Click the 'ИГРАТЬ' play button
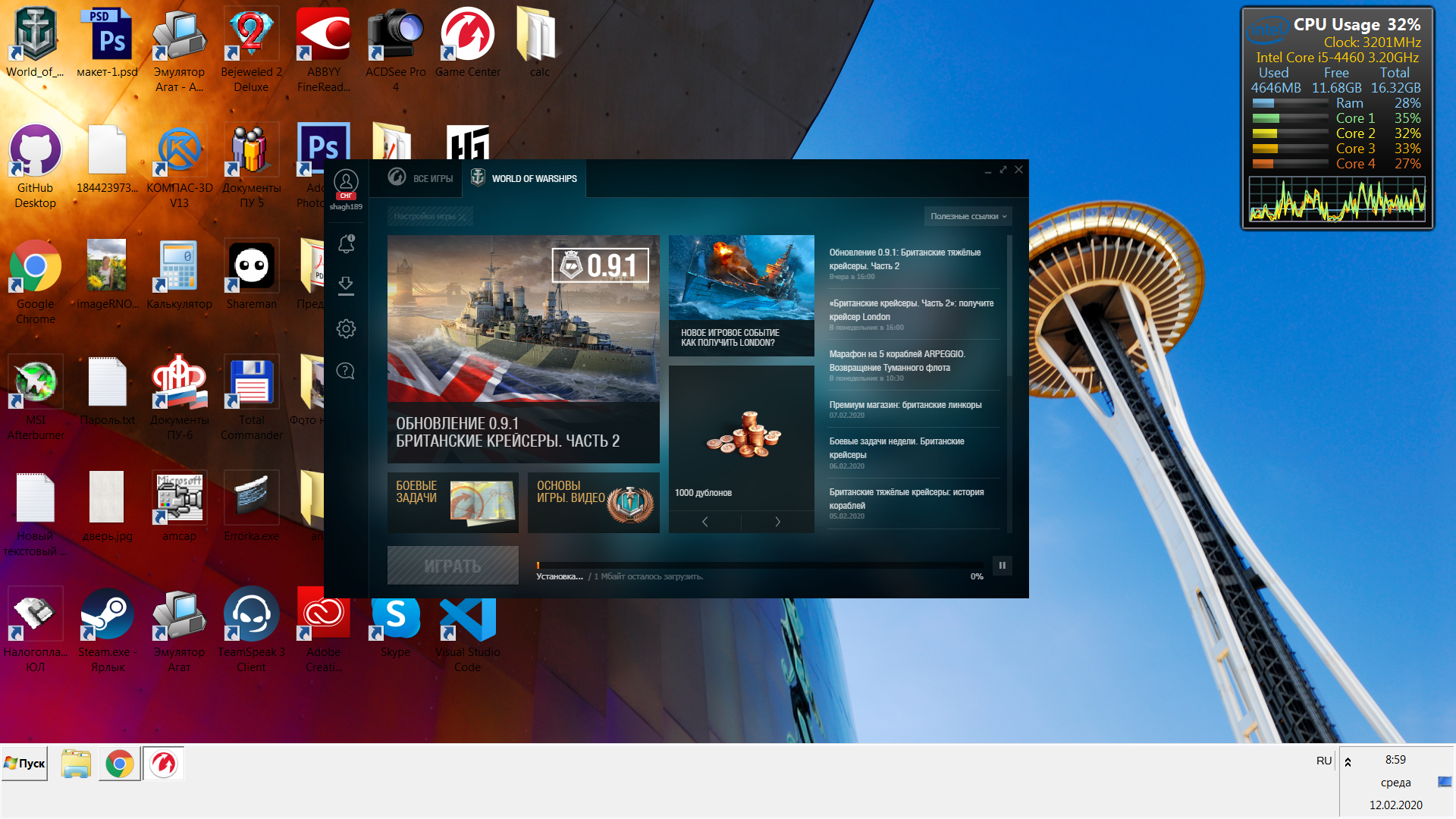Screen dimensions: 1456x819 coord(453,566)
